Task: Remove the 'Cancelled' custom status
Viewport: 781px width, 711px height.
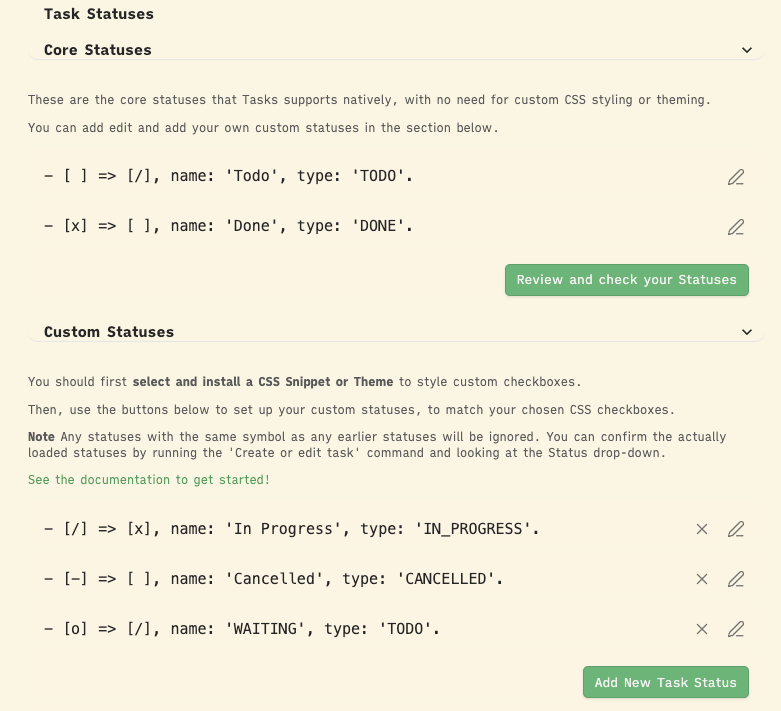Action: tap(702, 579)
